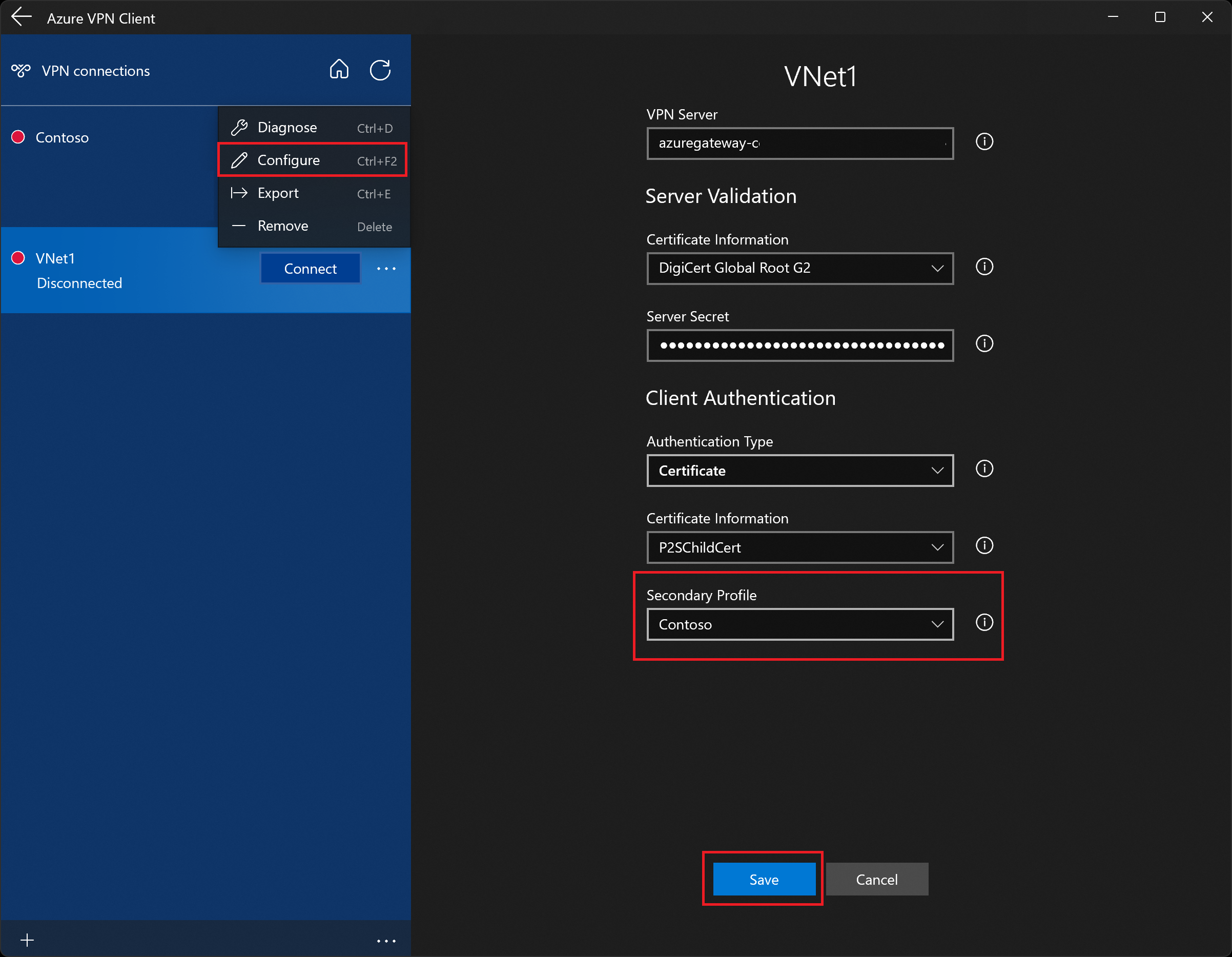Click the Configure pencil icon
Screen dimensions: 1232x957
click(x=239, y=160)
